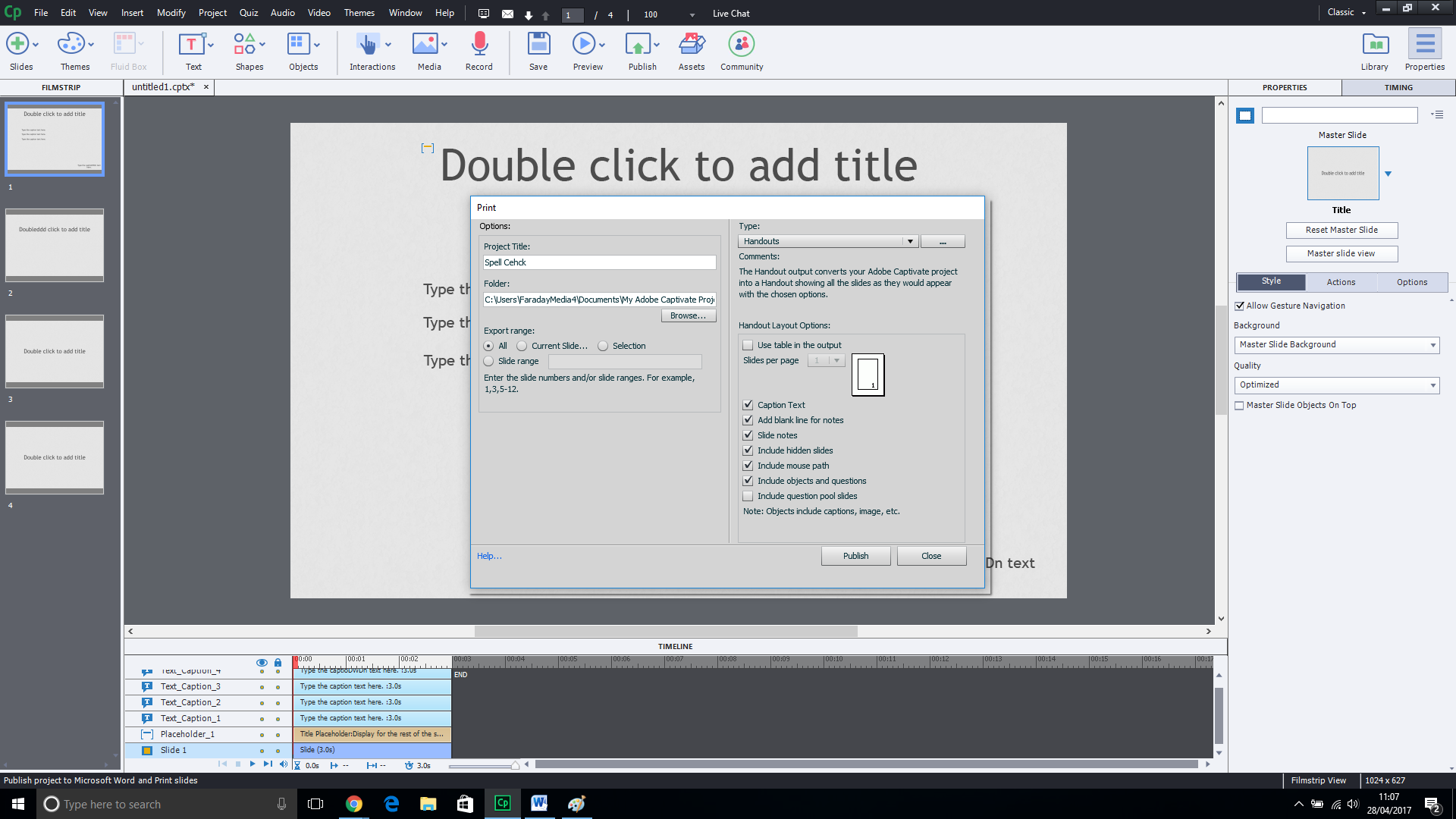Click the Preview play icon
Viewport: 1456px width, 819px height.
pyautogui.click(x=583, y=45)
